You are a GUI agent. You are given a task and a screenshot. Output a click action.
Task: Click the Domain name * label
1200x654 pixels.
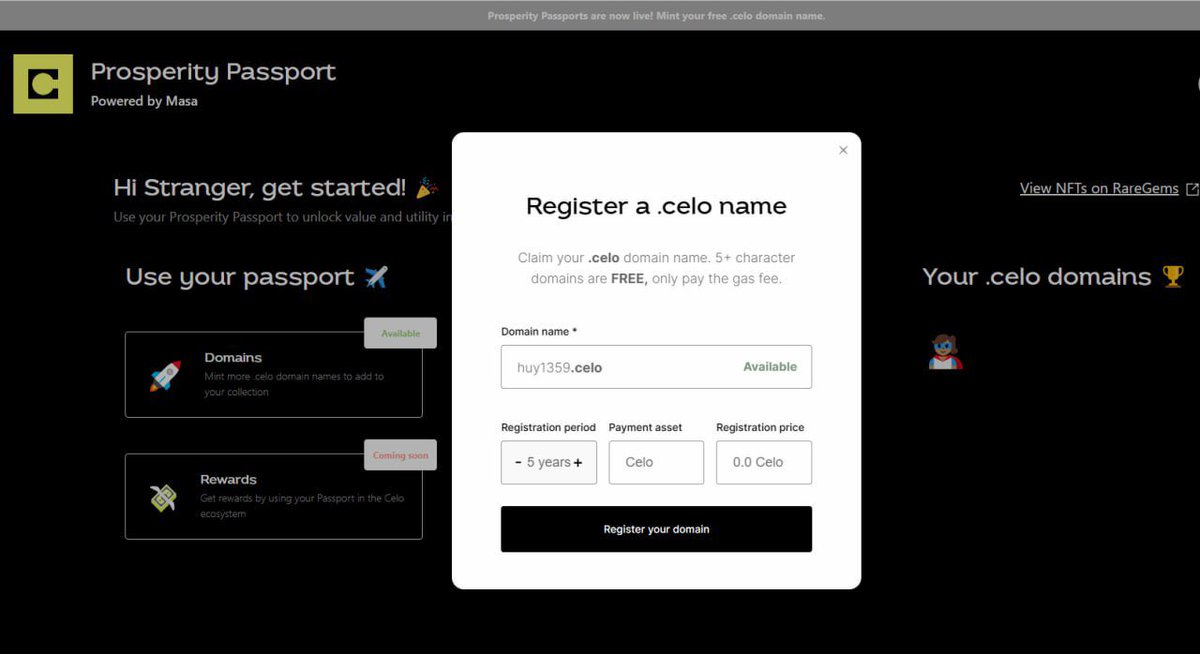pyautogui.click(x=539, y=331)
